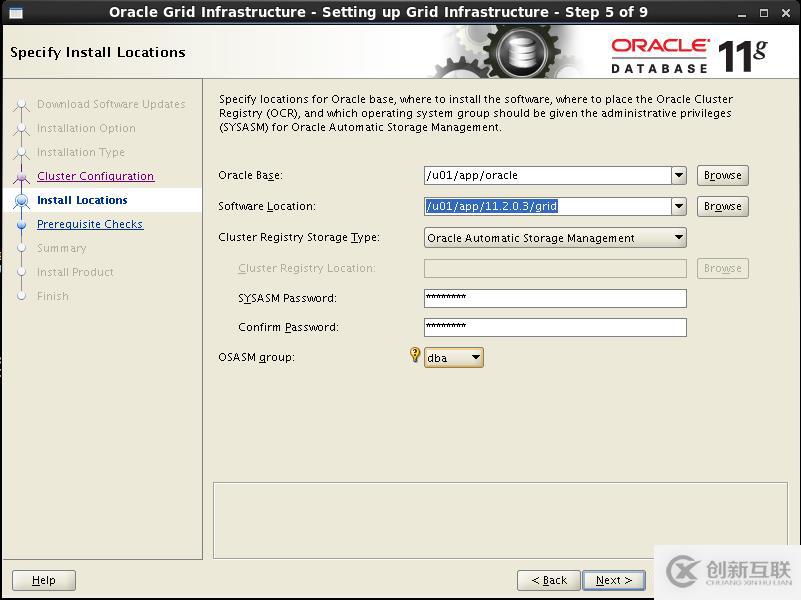The width and height of the screenshot is (801, 600).
Task: Click the Next button
Action: click(614, 580)
